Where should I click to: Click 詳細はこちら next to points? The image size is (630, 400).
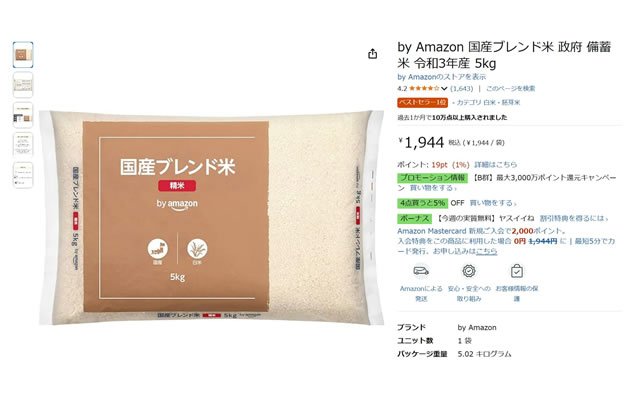point(496,165)
